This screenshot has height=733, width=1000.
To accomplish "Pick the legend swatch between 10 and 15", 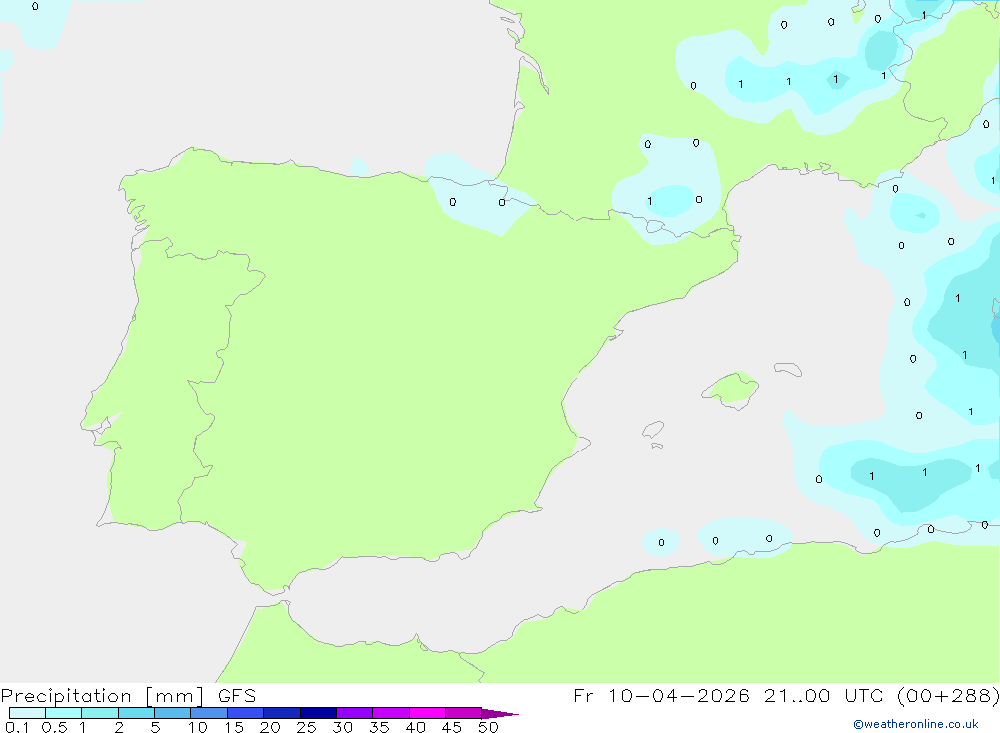I will pos(209,713).
